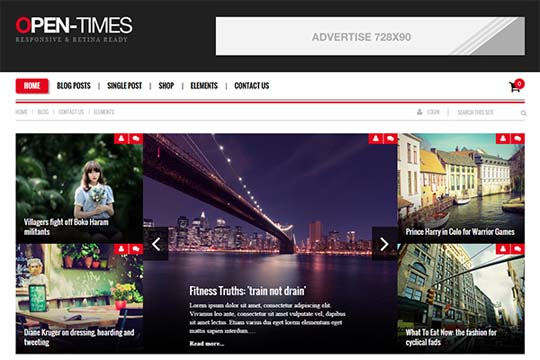The height and width of the screenshot is (360, 540).
Task: Click the Login link
Action: pyautogui.click(x=433, y=112)
